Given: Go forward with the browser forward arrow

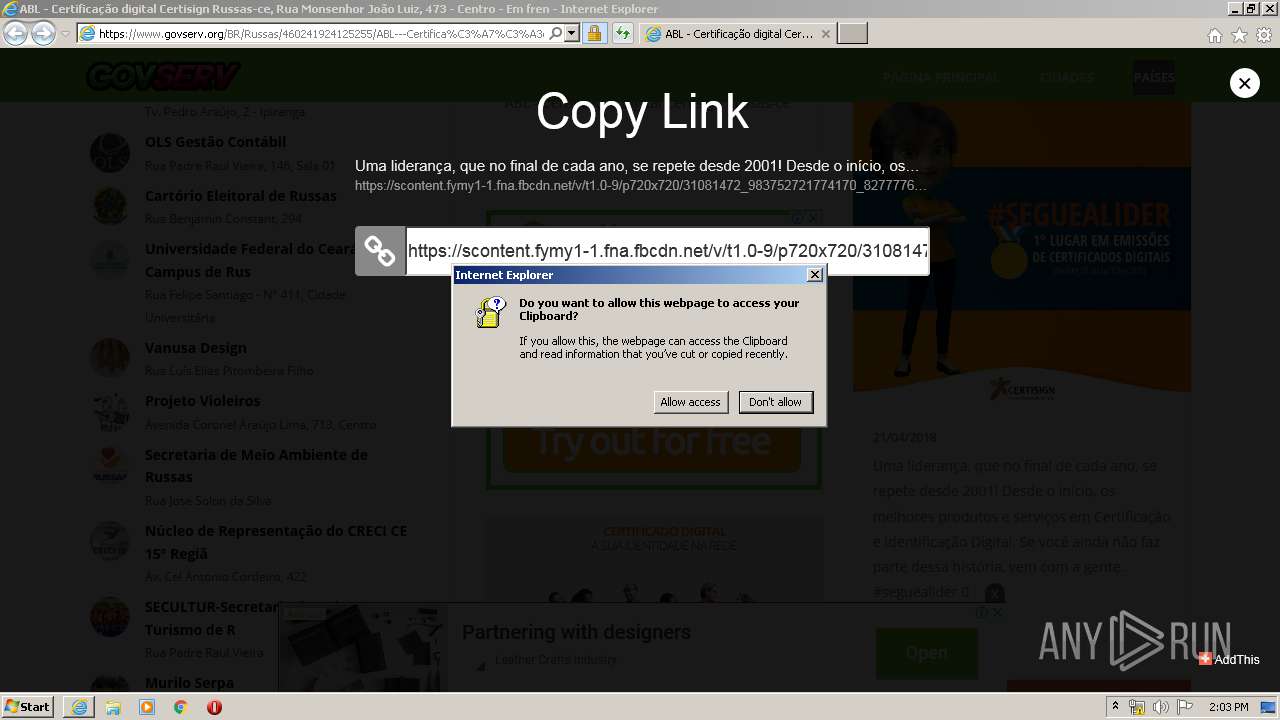Looking at the screenshot, I should pos(43,33).
